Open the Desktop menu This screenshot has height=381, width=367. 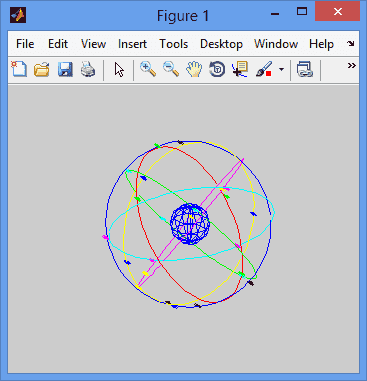[x=221, y=44]
